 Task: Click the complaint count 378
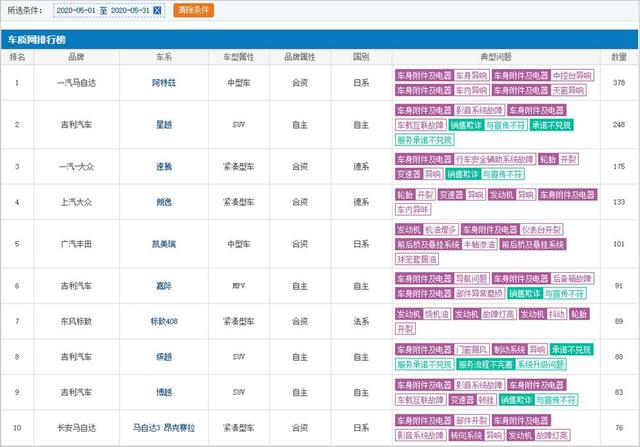[619, 83]
